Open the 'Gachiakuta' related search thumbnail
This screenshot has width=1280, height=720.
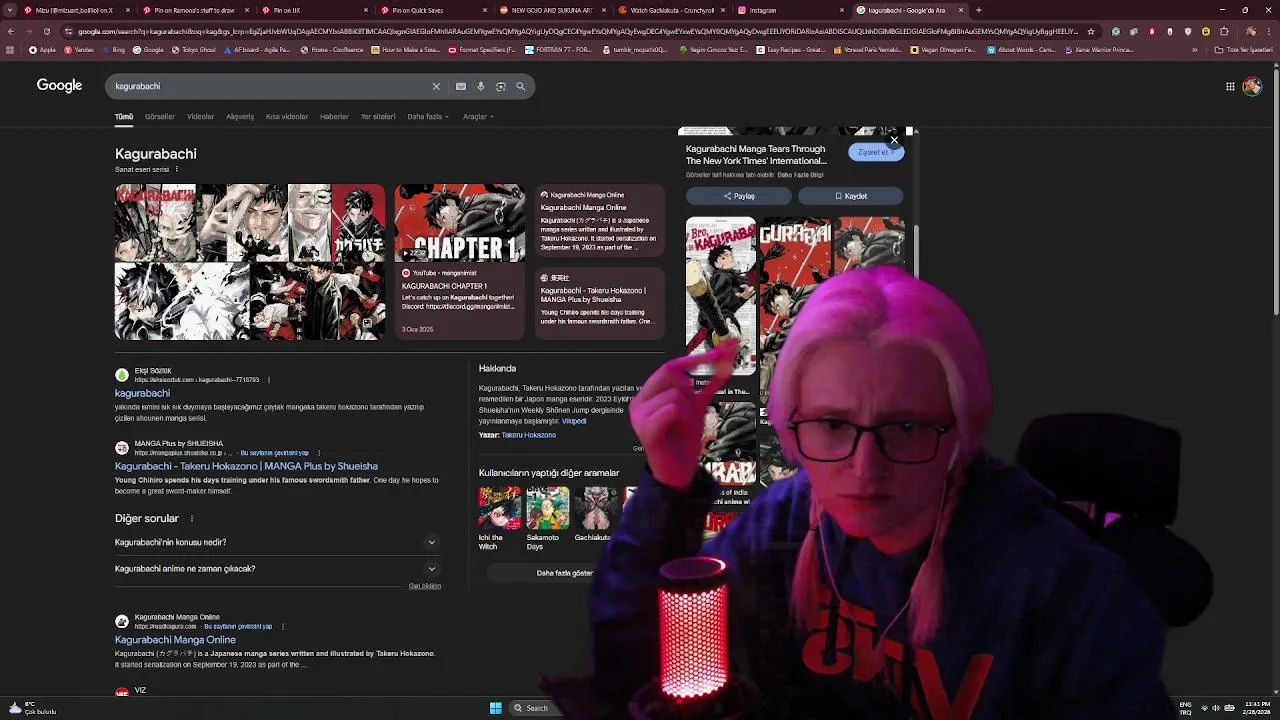[596, 508]
